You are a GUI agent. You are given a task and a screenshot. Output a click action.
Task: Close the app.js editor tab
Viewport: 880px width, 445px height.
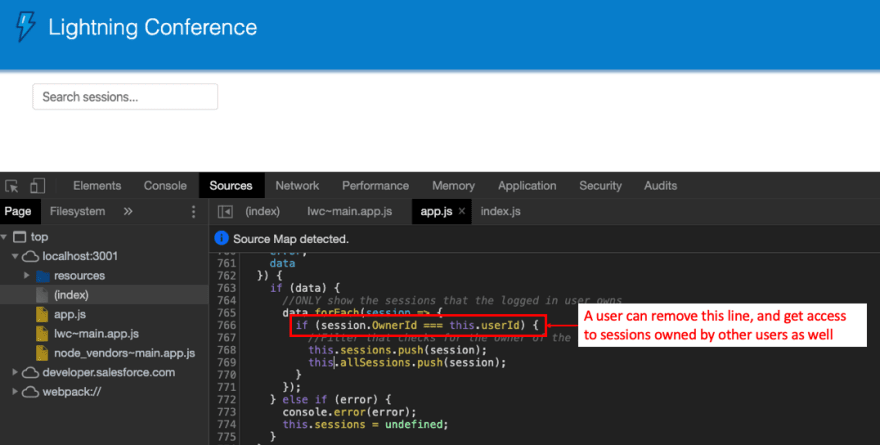point(462,211)
